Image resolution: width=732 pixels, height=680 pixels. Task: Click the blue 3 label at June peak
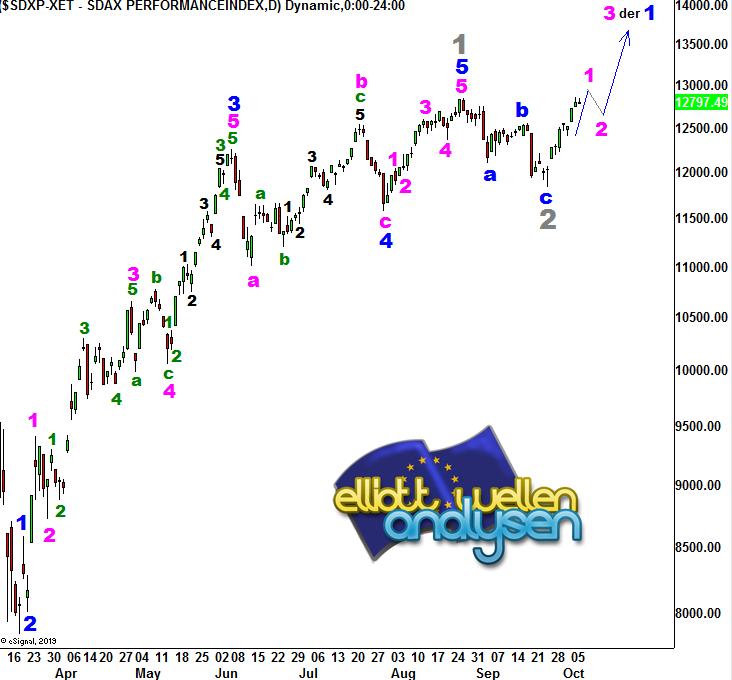[233, 103]
